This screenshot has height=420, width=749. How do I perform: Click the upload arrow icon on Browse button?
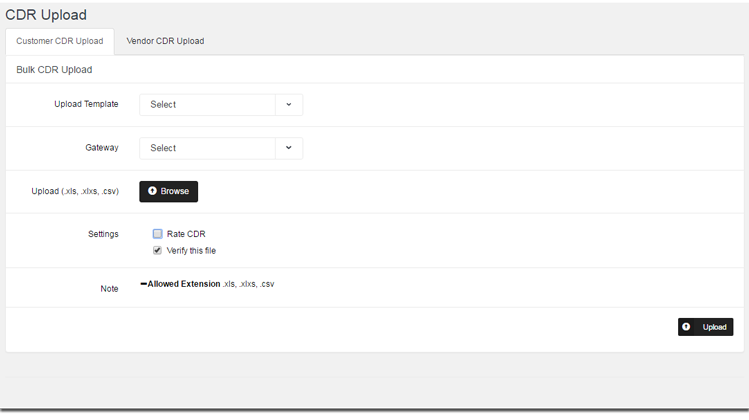coord(152,191)
